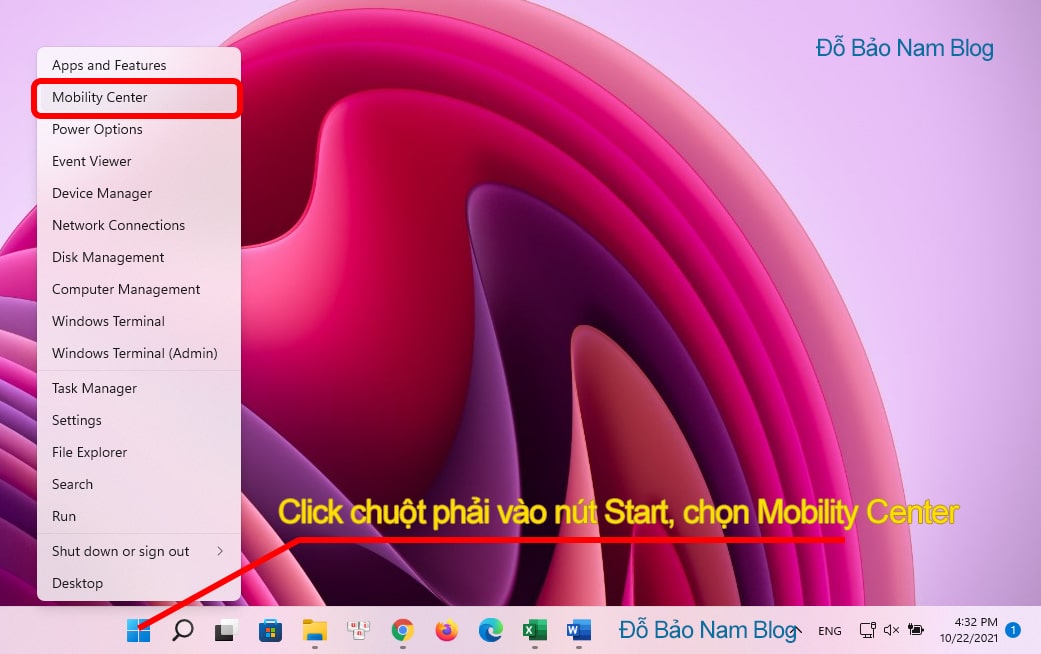Select the Search menu entry
The height and width of the screenshot is (654, 1041).
click(138, 484)
